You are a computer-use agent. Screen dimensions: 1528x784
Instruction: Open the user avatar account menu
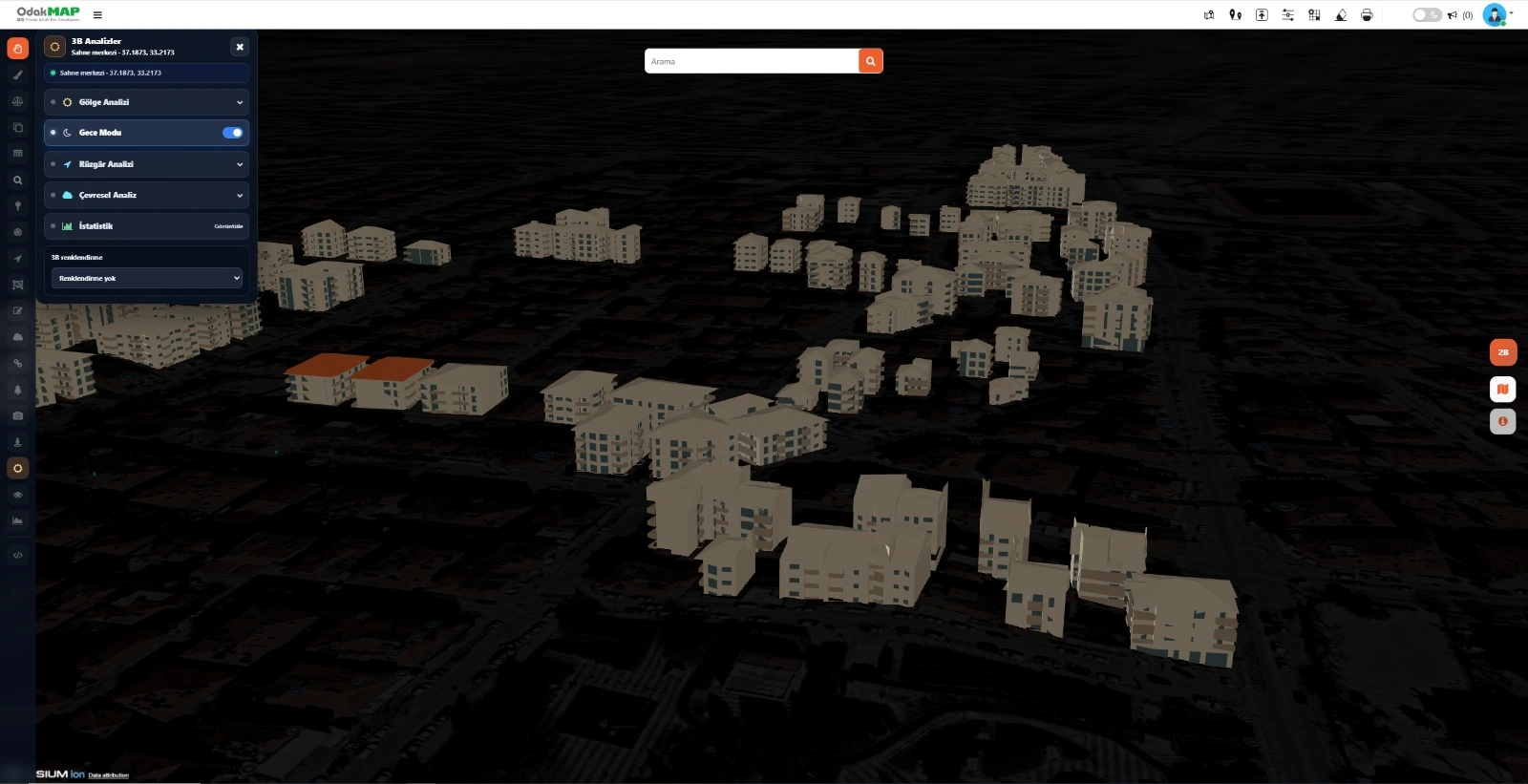[1495, 15]
